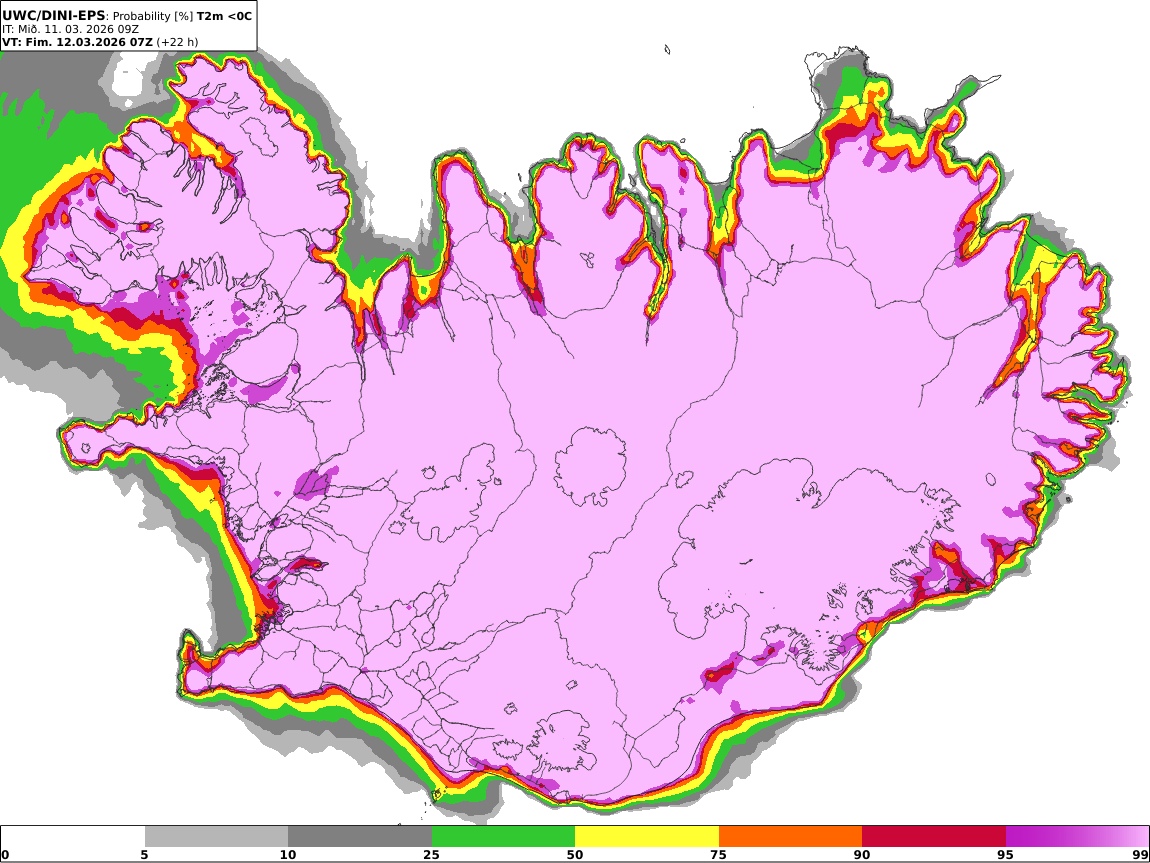Click the green 25–50% legend swatch
1150x863 pixels.
tap(503, 837)
